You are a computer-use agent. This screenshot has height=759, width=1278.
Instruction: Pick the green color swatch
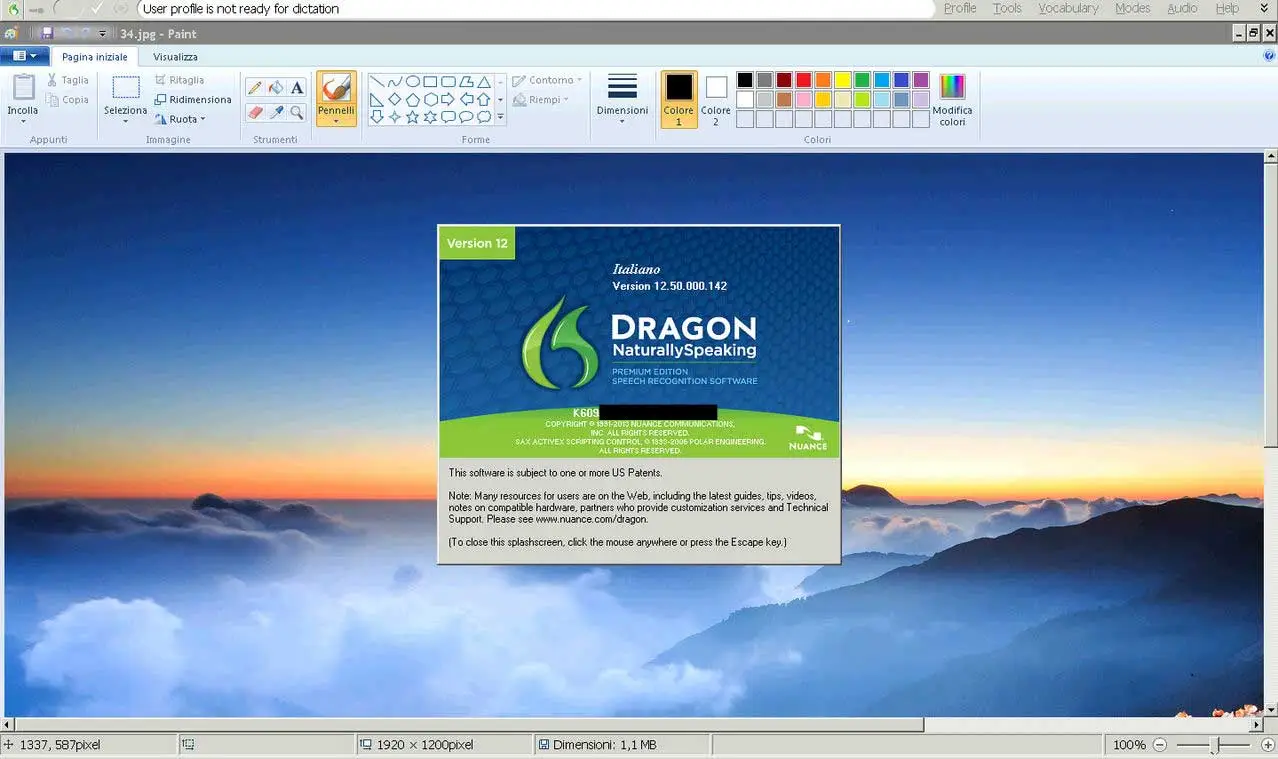[862, 80]
